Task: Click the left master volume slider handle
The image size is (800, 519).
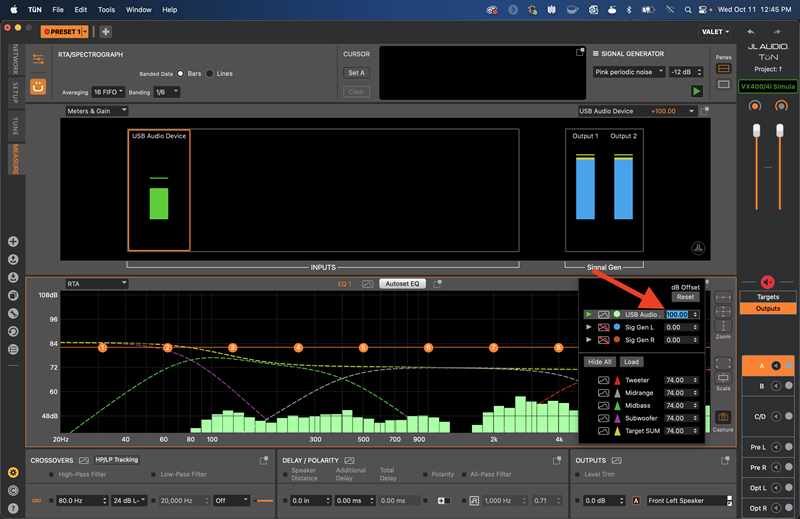Action: (756, 131)
